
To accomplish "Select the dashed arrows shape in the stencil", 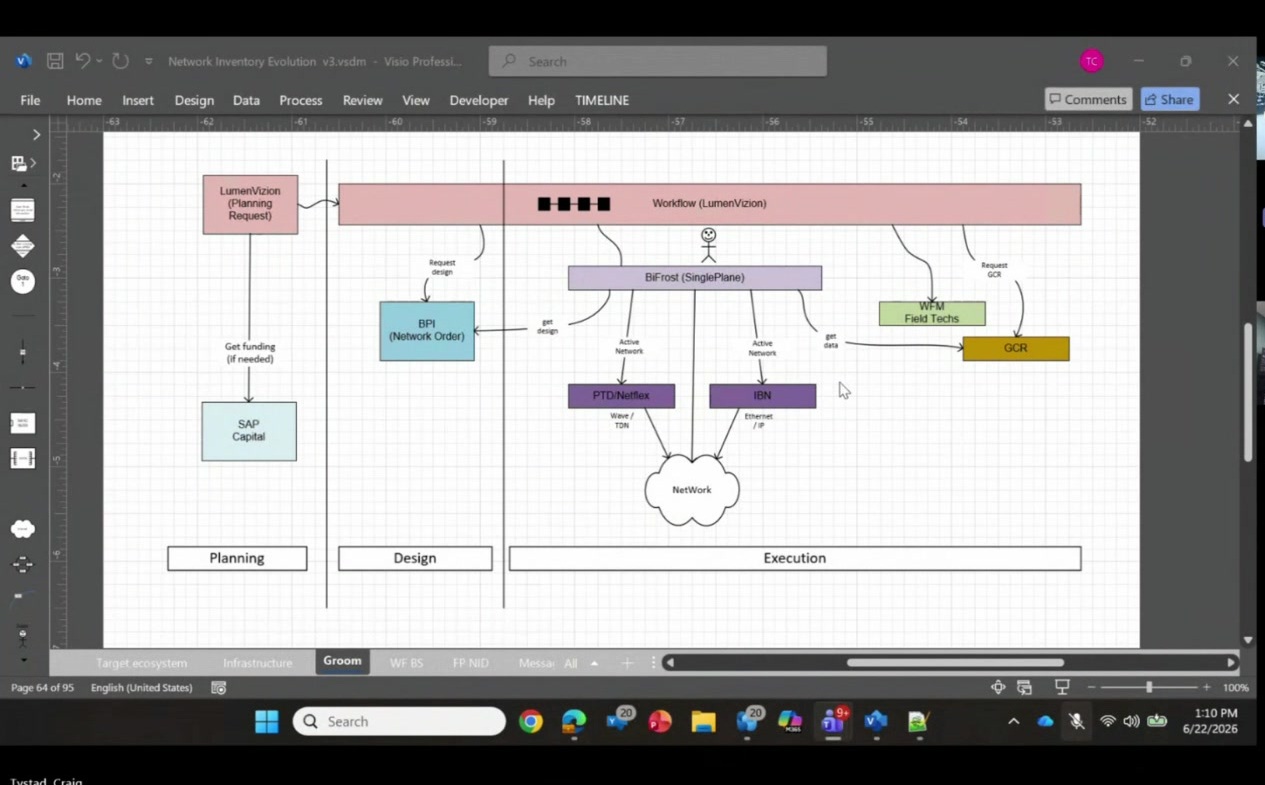I will tap(22, 564).
